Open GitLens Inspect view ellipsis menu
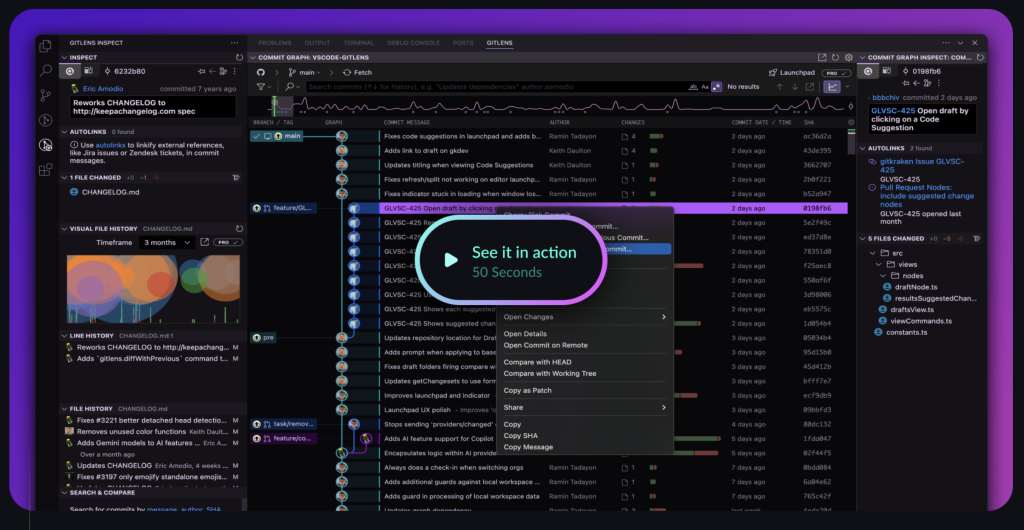The width and height of the screenshot is (1024, 530). 234,43
